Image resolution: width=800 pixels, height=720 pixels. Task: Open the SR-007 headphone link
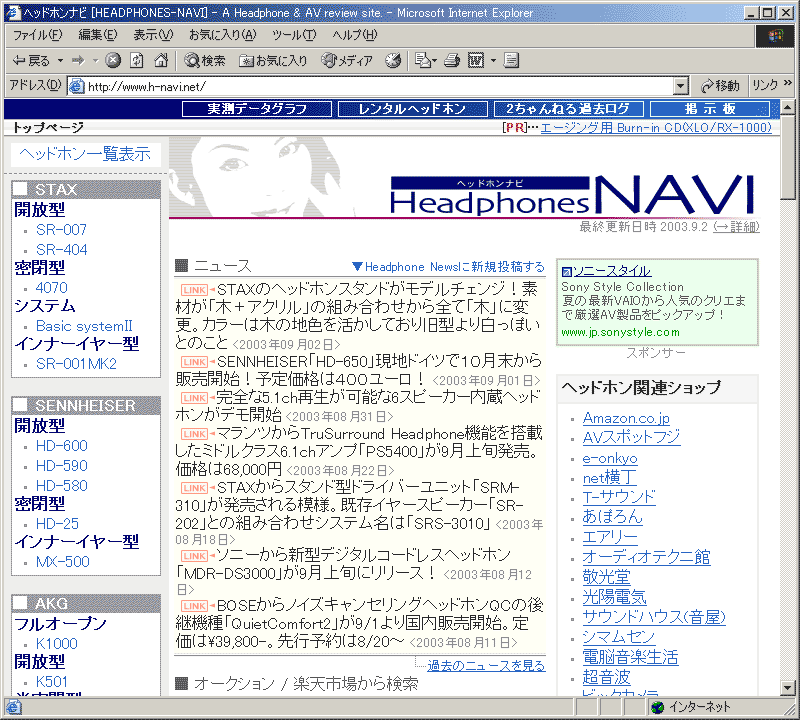[61, 230]
